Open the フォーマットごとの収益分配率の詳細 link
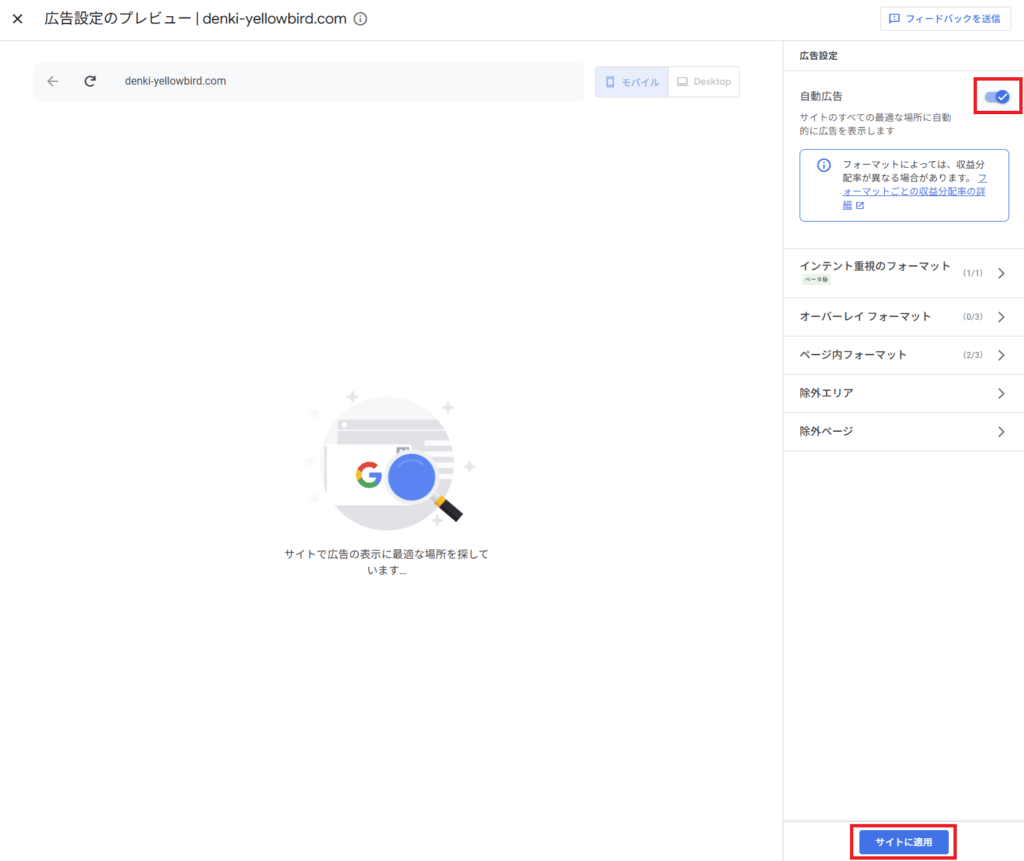This screenshot has height=861, width=1024. 914,191
